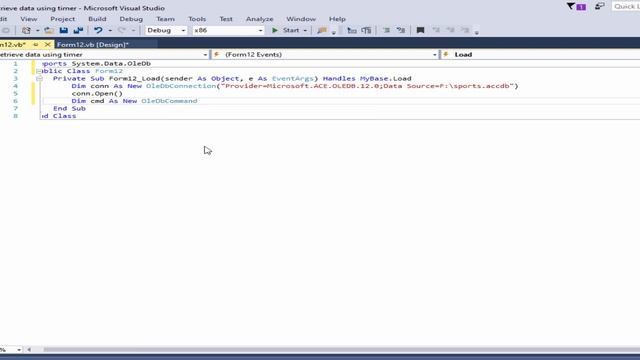
Task: Click the greyed Redo icon
Action: (x=122, y=30)
